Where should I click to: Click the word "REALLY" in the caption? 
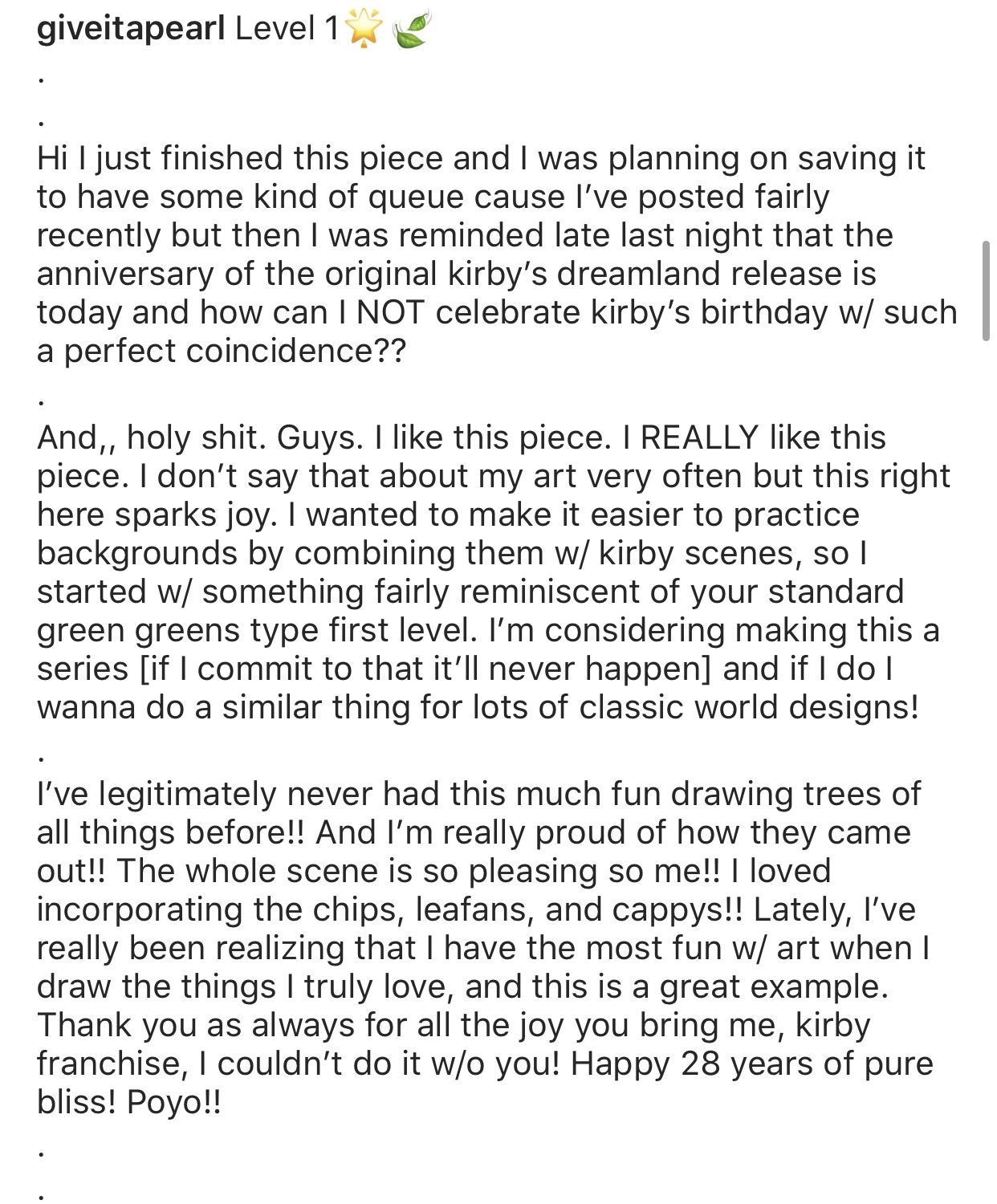tap(699, 437)
